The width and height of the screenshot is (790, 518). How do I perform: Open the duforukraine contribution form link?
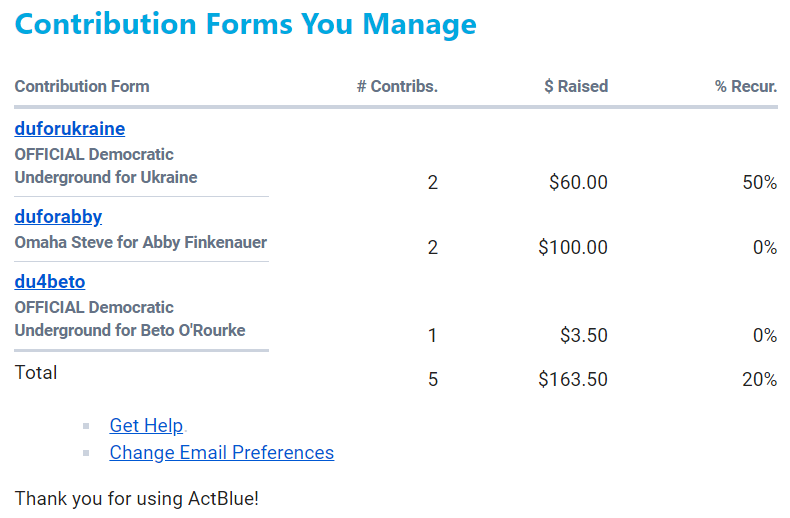(70, 129)
